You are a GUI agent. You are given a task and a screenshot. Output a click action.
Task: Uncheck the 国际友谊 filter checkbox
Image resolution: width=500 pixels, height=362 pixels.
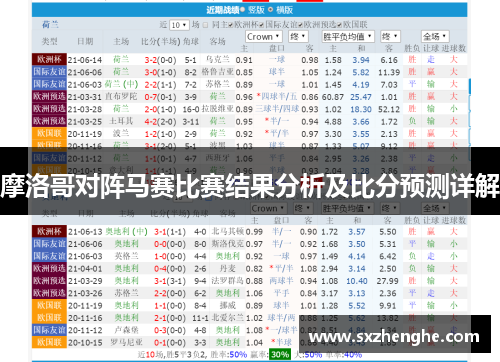point(262,25)
